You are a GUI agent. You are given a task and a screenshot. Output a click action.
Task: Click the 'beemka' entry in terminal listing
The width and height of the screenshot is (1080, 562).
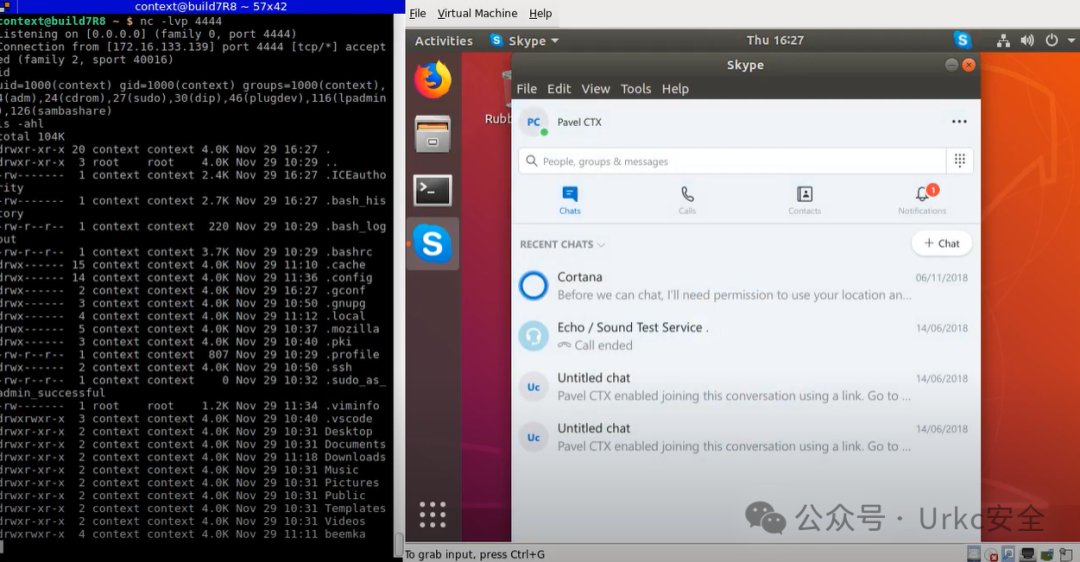(345, 534)
